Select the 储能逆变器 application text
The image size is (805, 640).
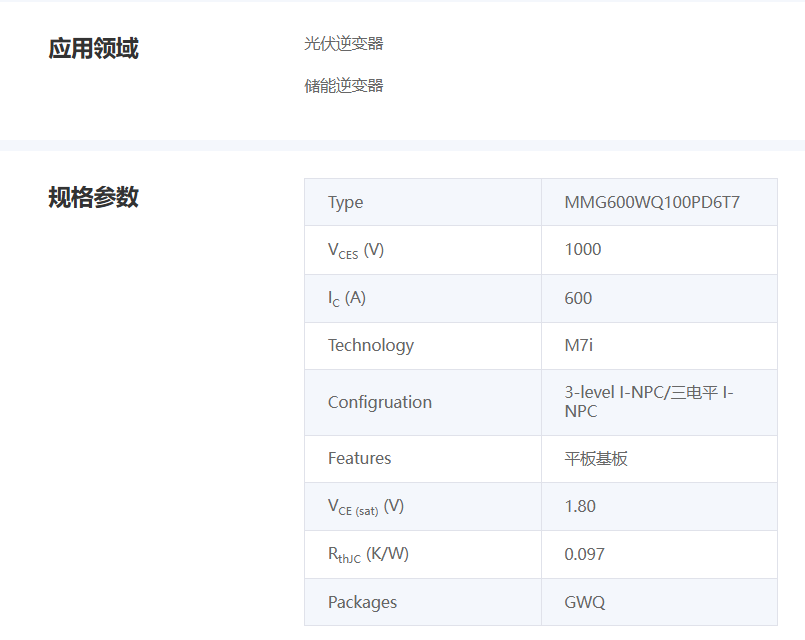pos(343,86)
